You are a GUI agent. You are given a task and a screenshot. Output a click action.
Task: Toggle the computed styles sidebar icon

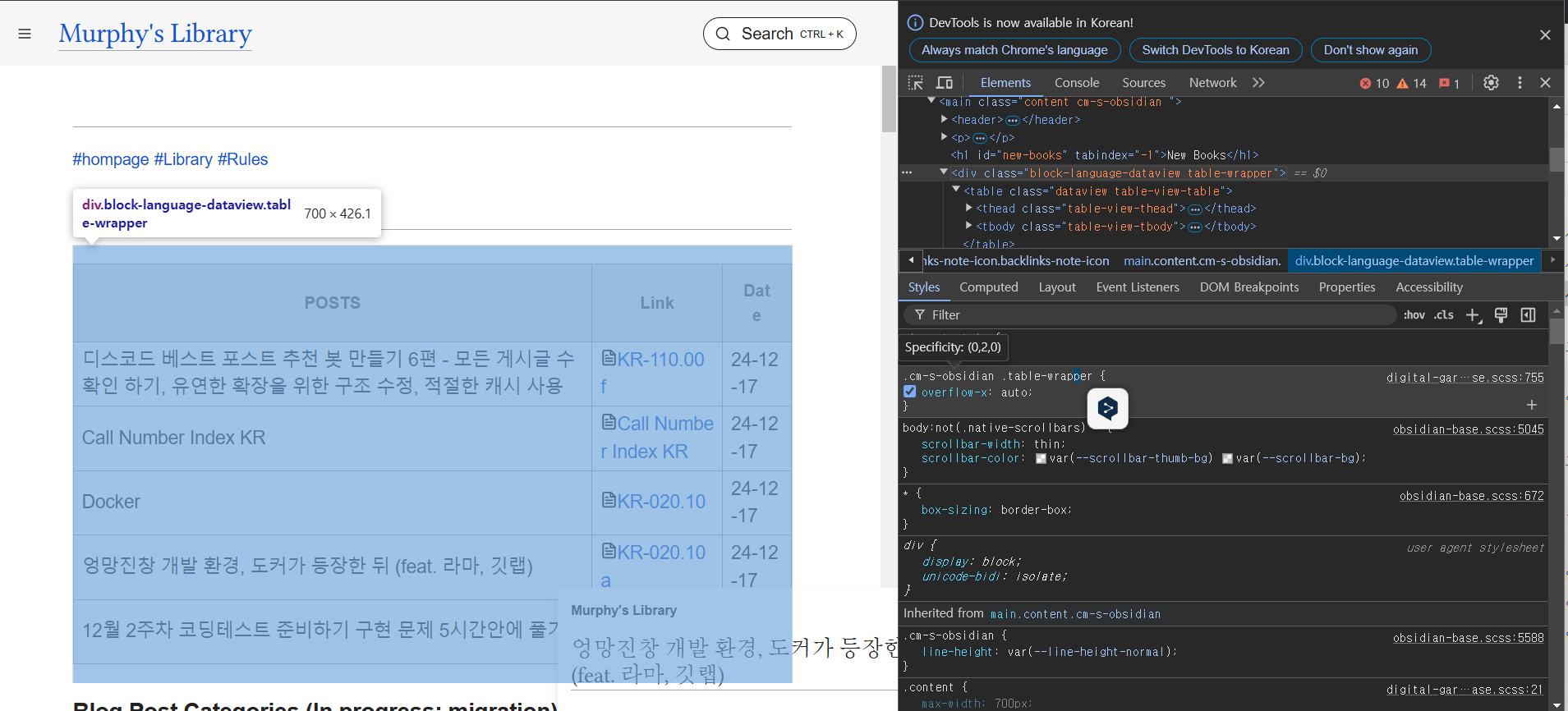point(1528,315)
